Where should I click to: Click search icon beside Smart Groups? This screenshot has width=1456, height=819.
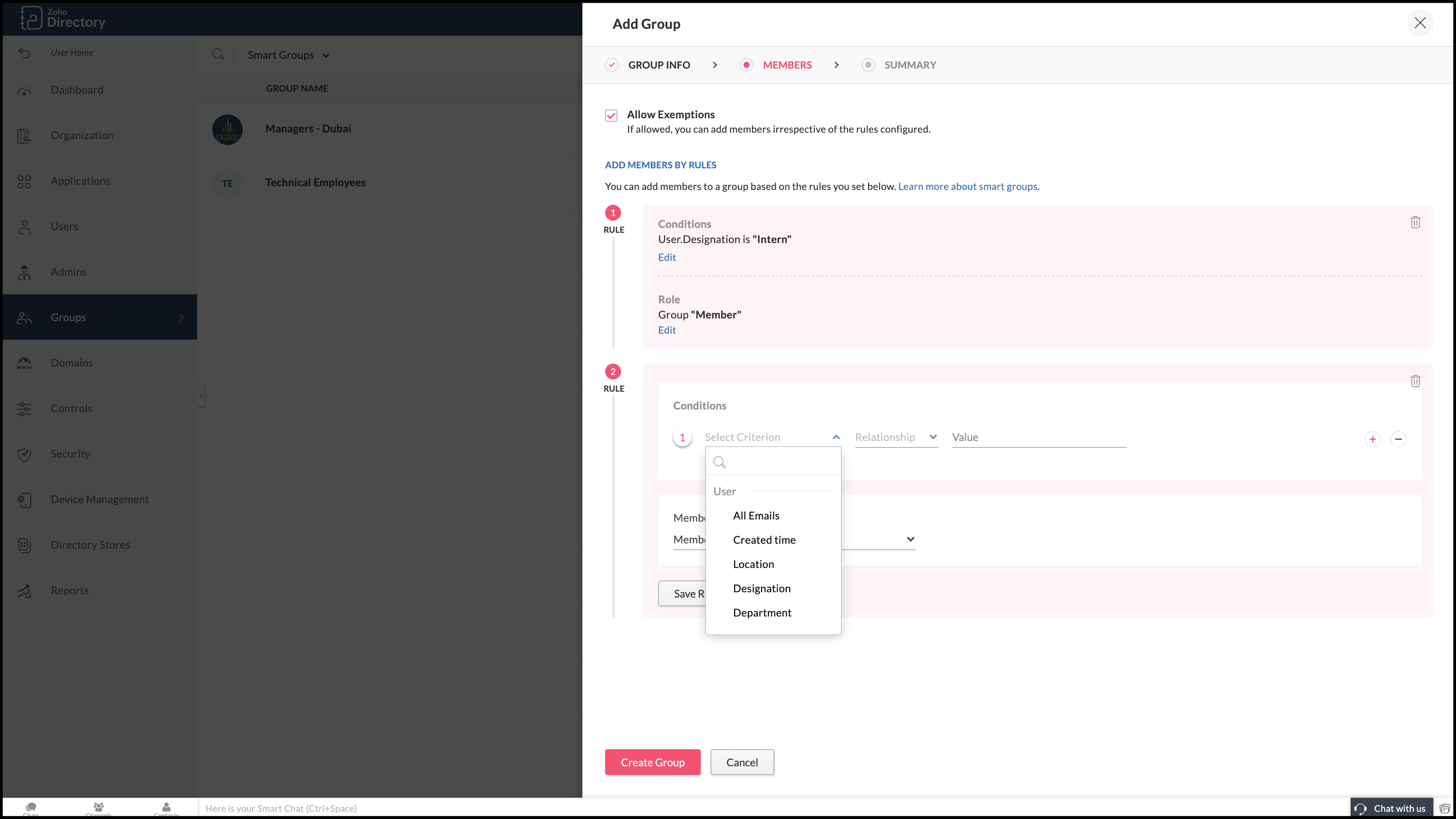pyautogui.click(x=218, y=55)
